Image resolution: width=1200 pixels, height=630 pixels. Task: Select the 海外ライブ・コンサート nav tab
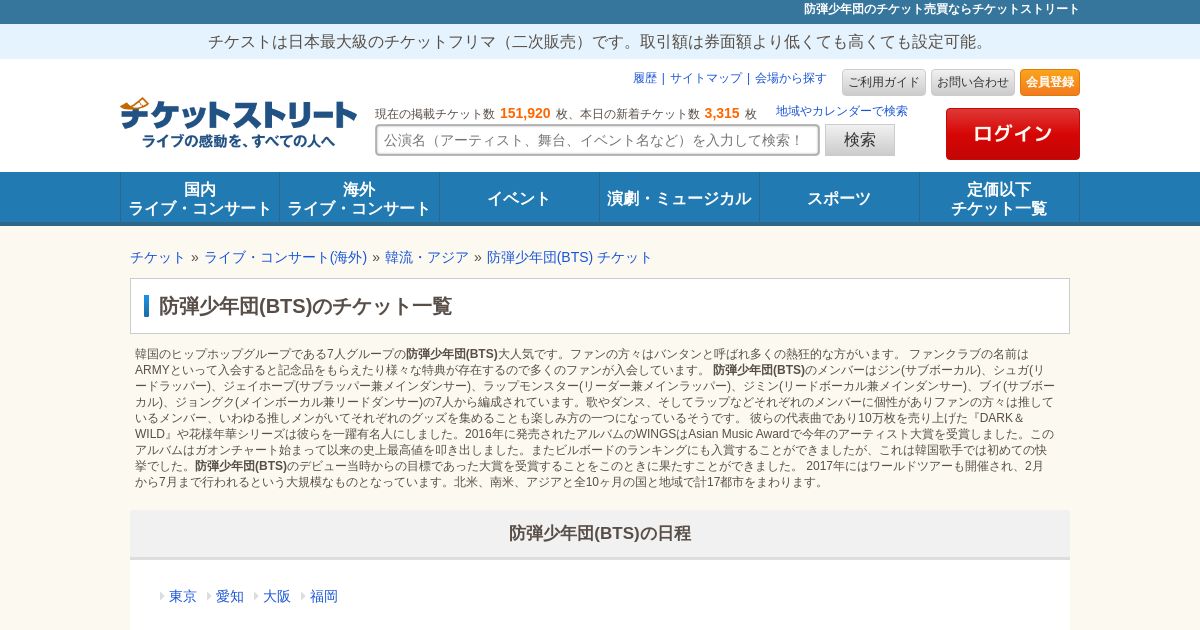359,198
